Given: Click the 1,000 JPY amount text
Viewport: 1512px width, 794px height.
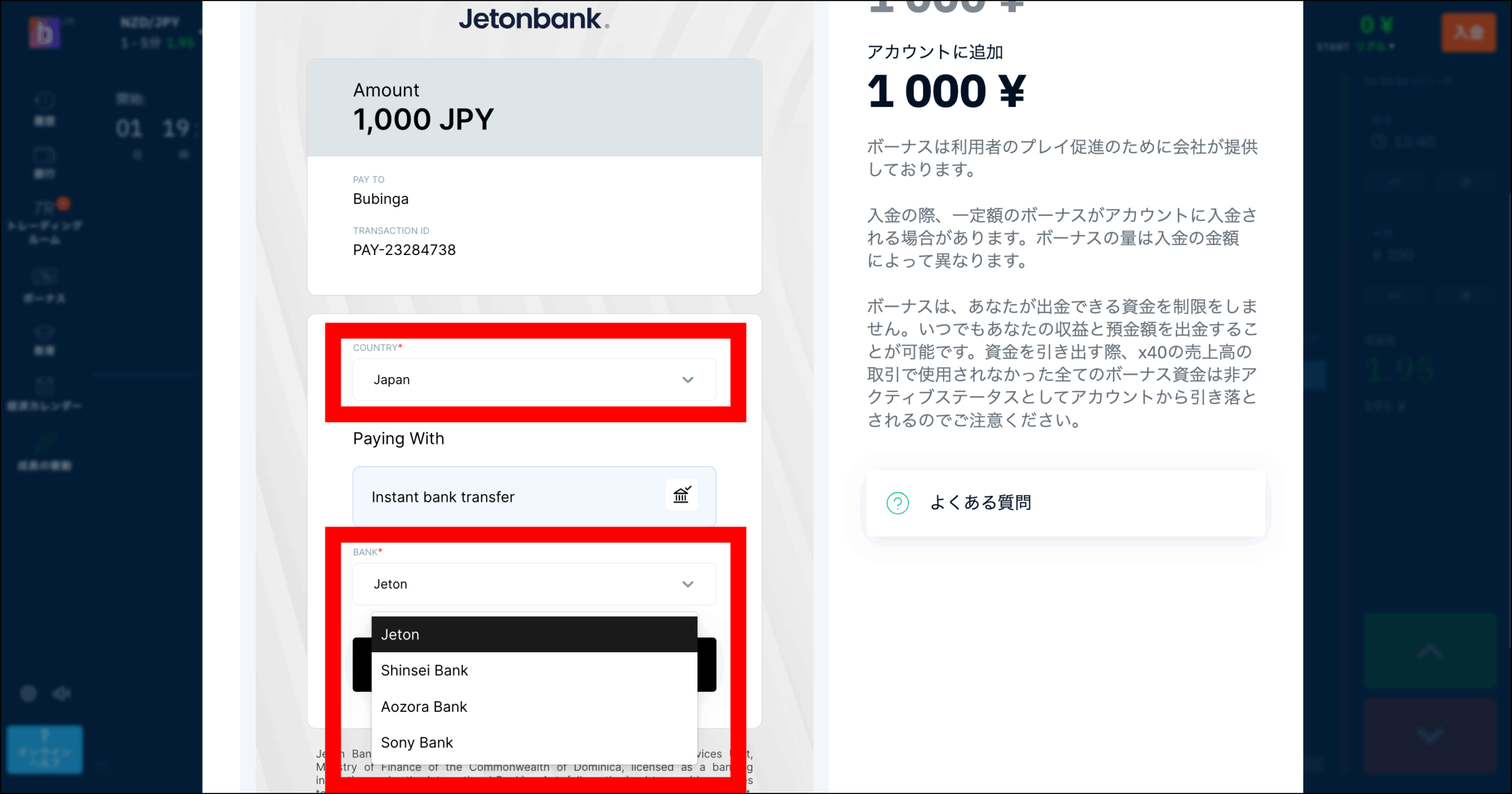Looking at the screenshot, I should (x=423, y=120).
